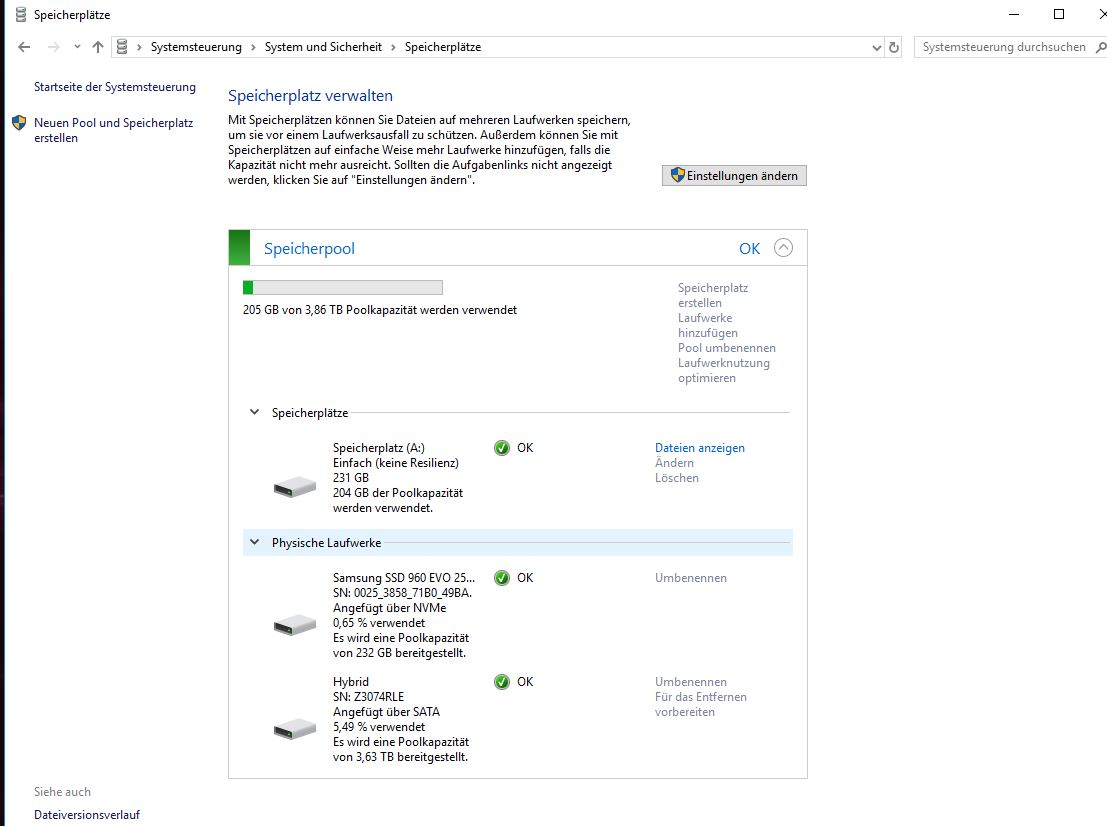Click Laufwerknutzung optimieren link

(x=724, y=371)
